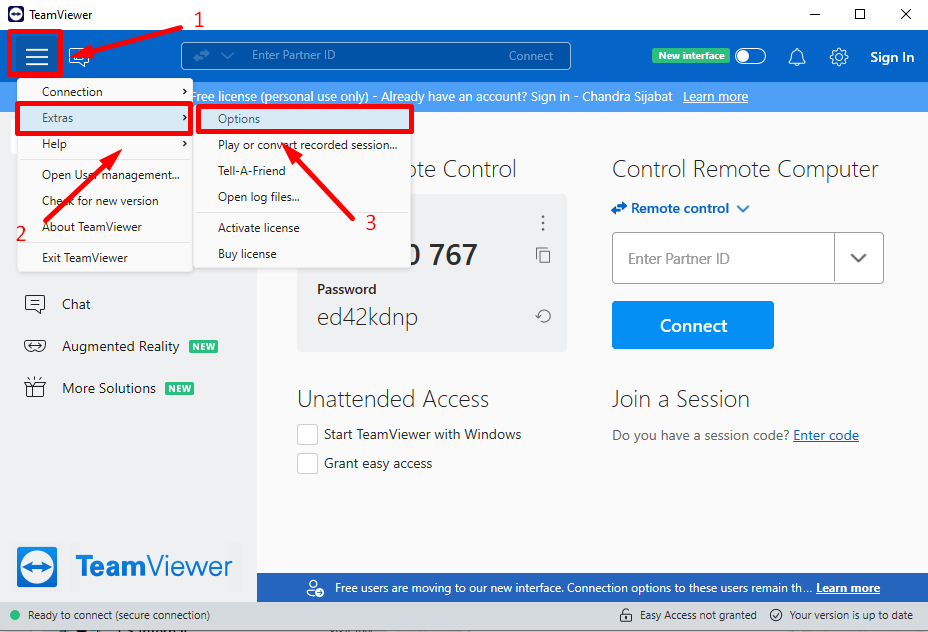Open the hamburger main menu

click(x=36, y=56)
